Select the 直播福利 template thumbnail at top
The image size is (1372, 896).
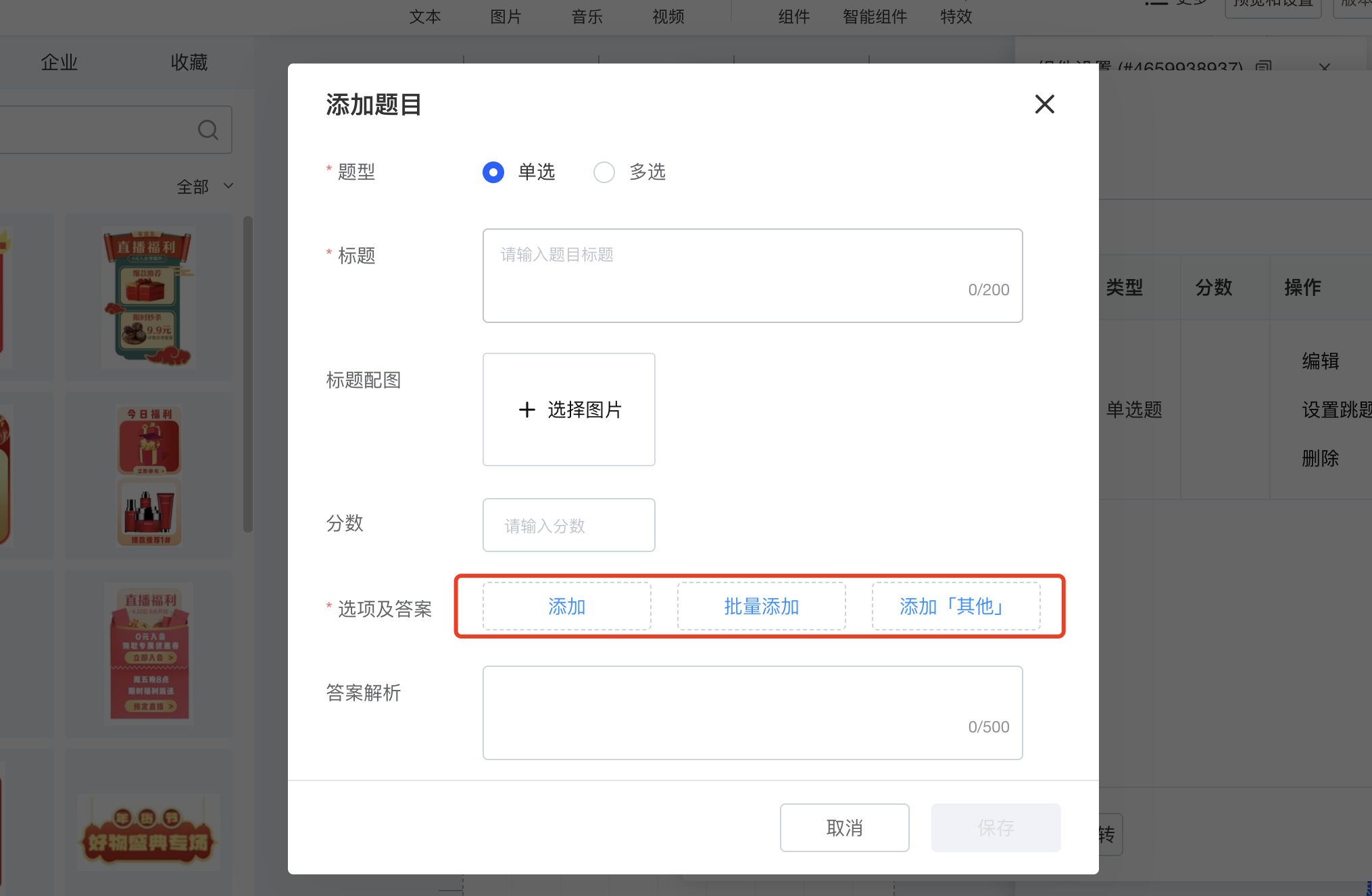149,297
